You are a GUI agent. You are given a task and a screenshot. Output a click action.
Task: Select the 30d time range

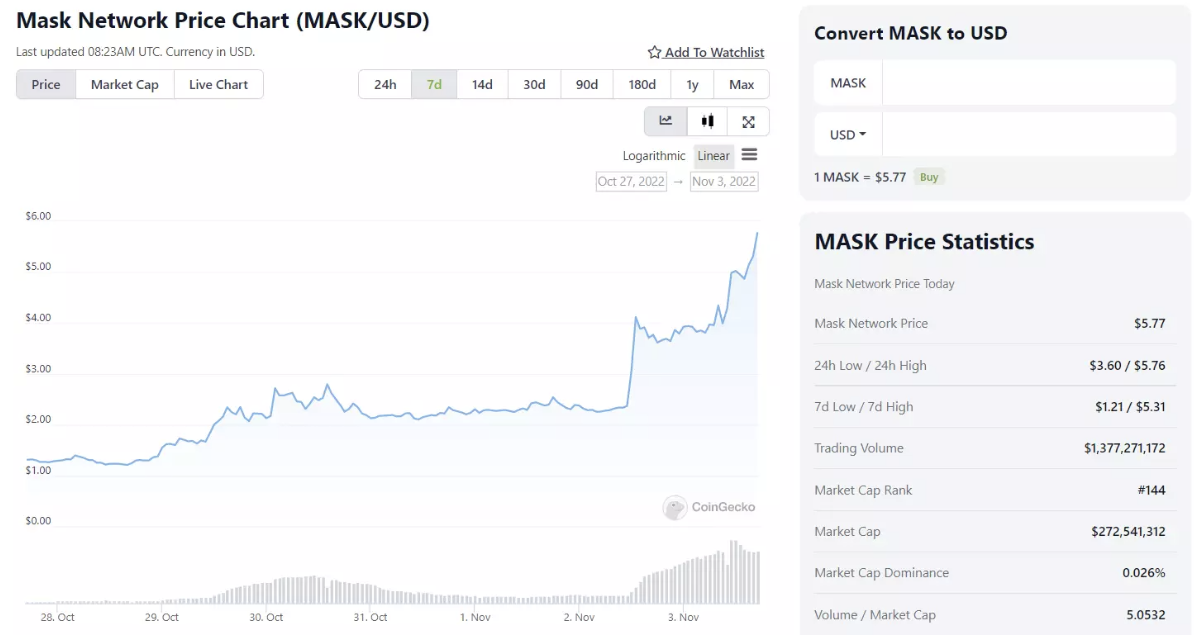click(535, 84)
